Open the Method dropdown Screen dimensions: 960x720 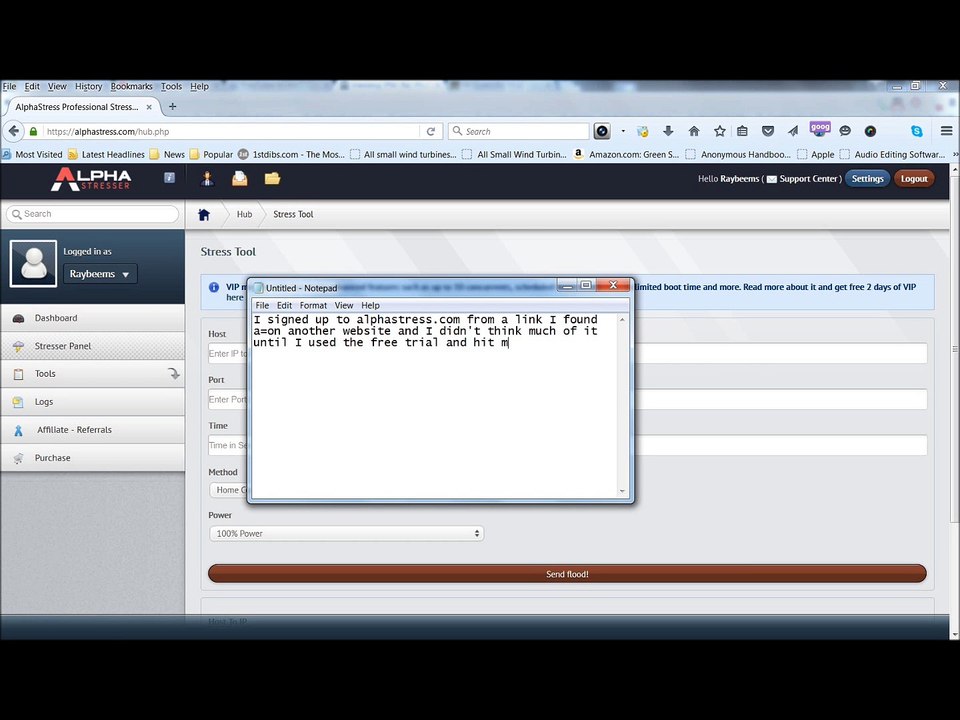pos(228,490)
